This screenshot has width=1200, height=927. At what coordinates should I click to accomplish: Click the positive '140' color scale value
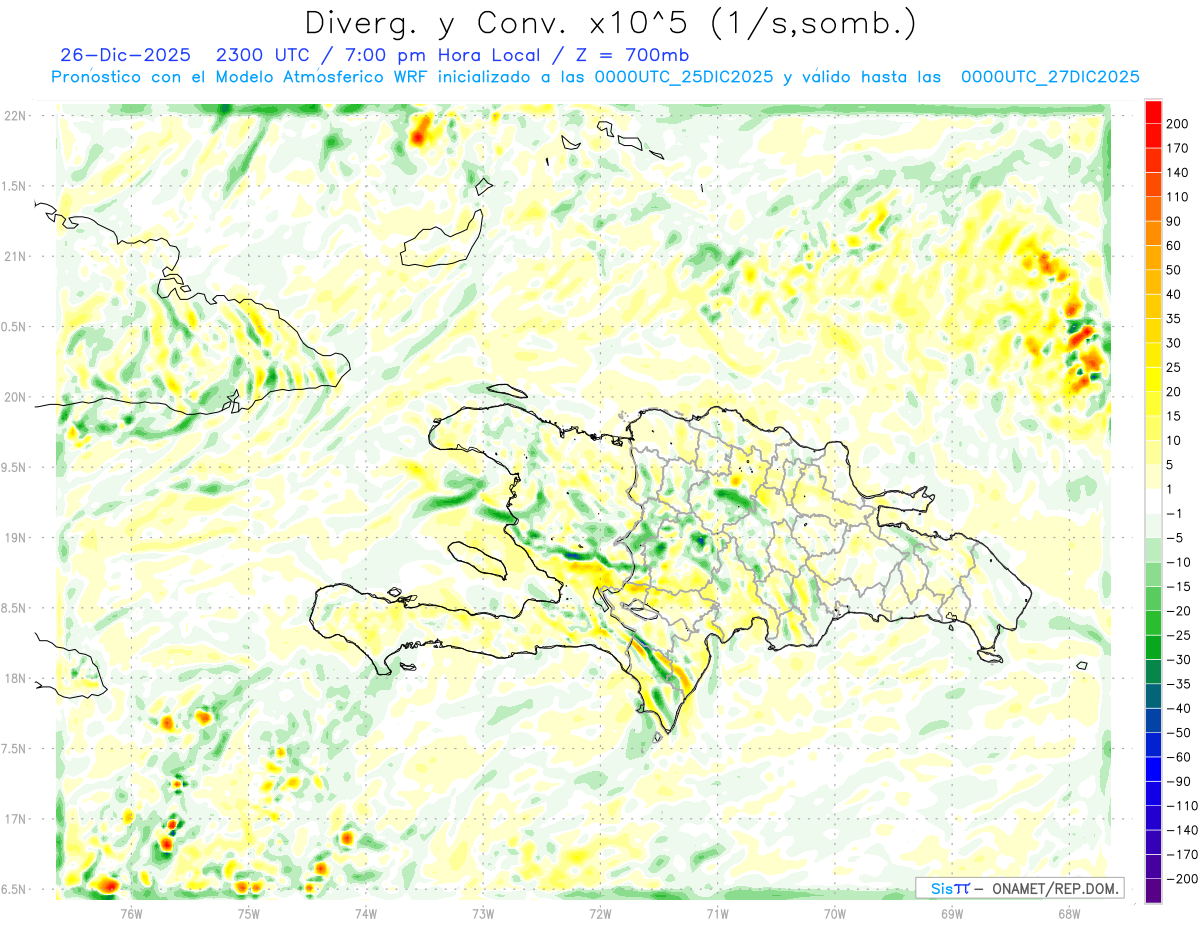point(1177,173)
